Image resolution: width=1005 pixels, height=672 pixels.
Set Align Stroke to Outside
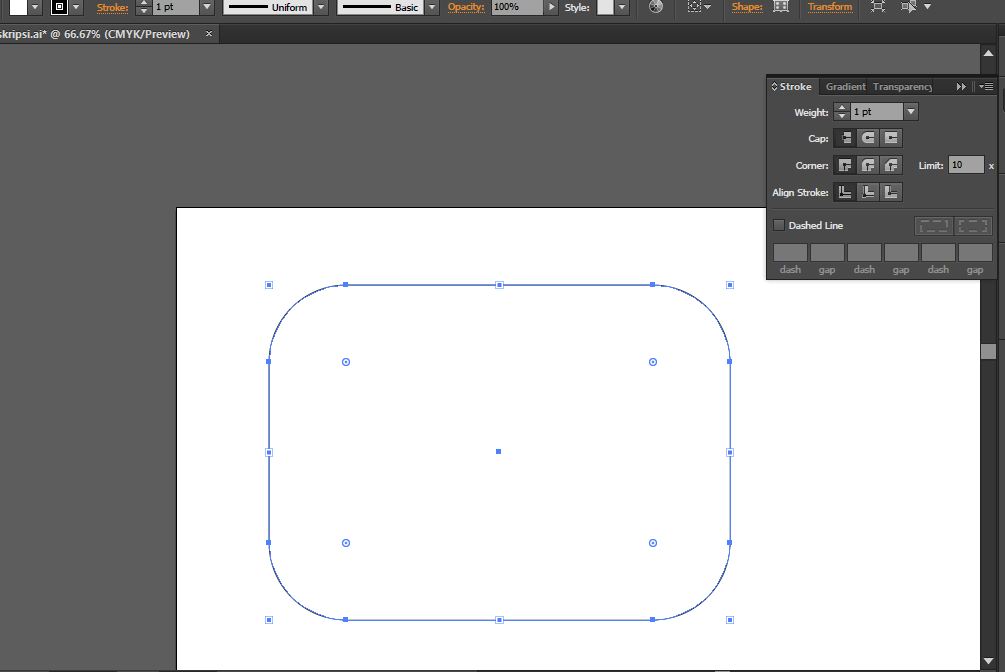(x=890, y=192)
